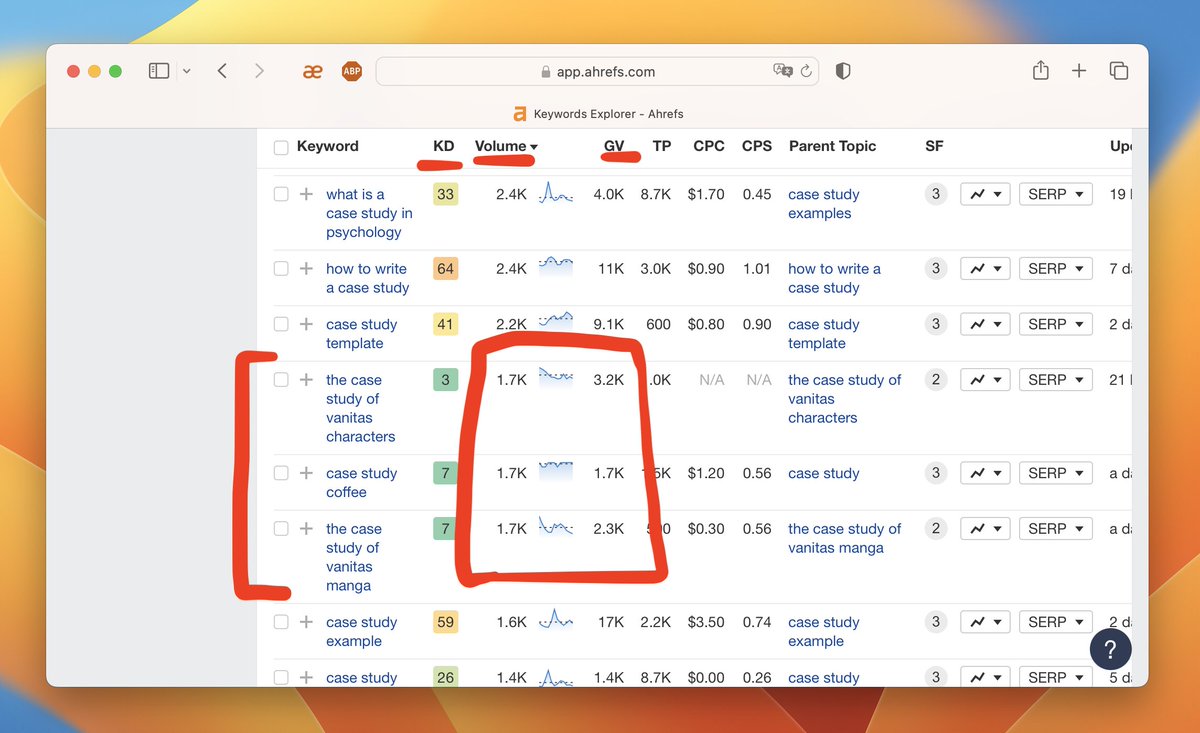Image resolution: width=1200 pixels, height=733 pixels.
Task: Open the SERP dropdown for vanitas manga row
Action: point(1056,528)
